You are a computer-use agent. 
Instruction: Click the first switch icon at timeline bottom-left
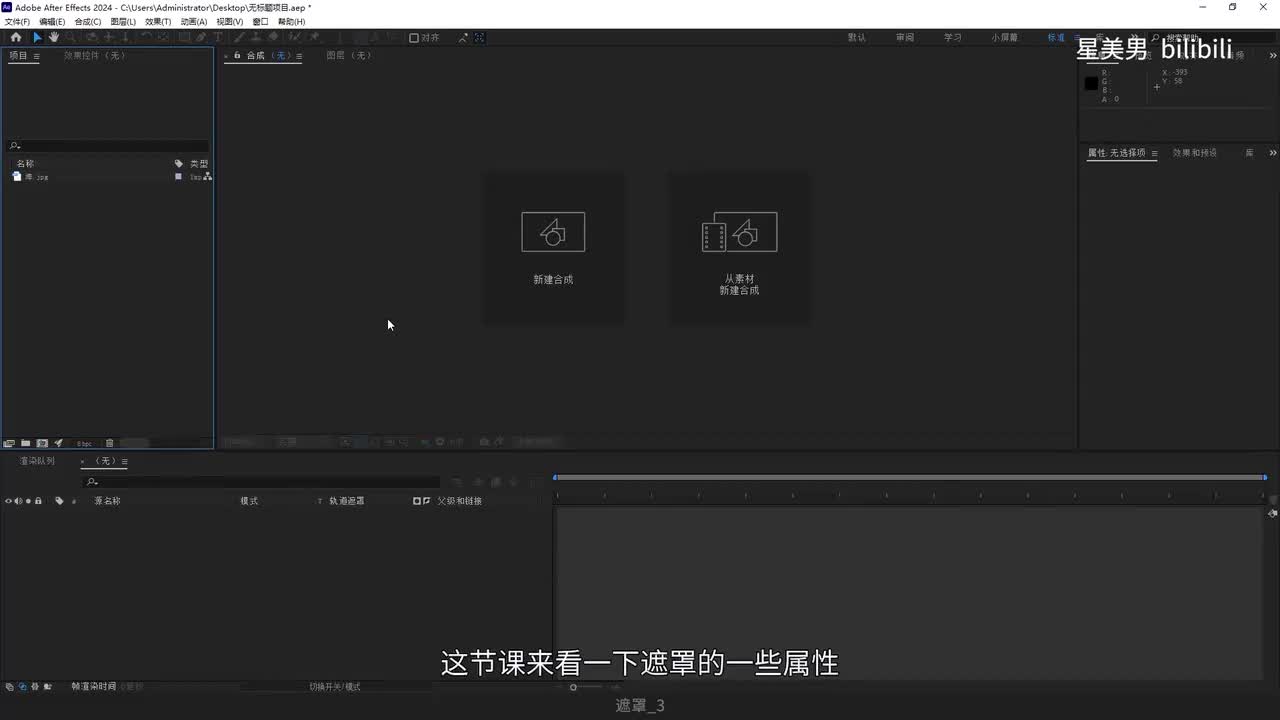point(9,687)
